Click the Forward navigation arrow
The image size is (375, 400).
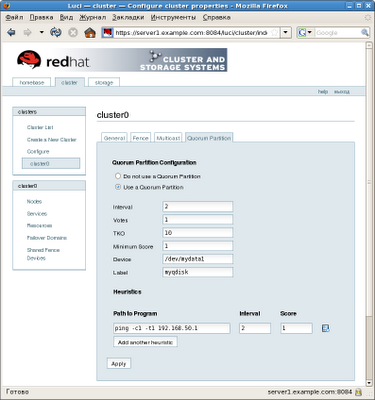(x=27, y=32)
